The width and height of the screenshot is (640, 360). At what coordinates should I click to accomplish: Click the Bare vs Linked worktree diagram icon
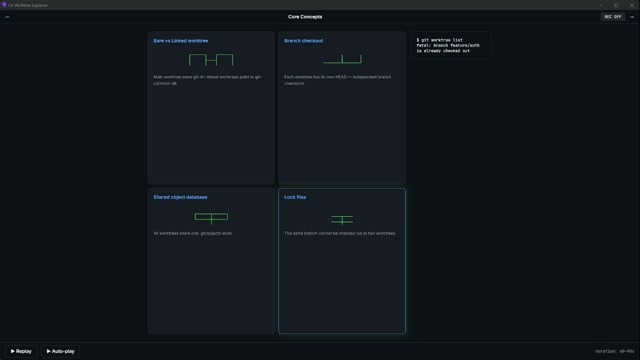(211, 60)
